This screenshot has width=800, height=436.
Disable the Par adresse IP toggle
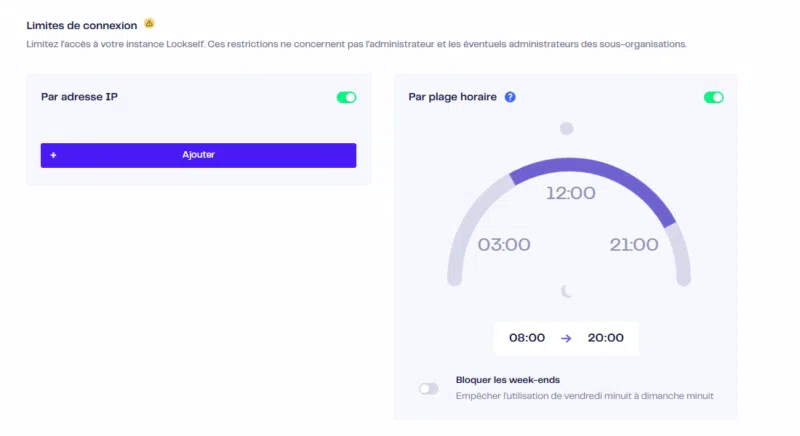tap(346, 97)
